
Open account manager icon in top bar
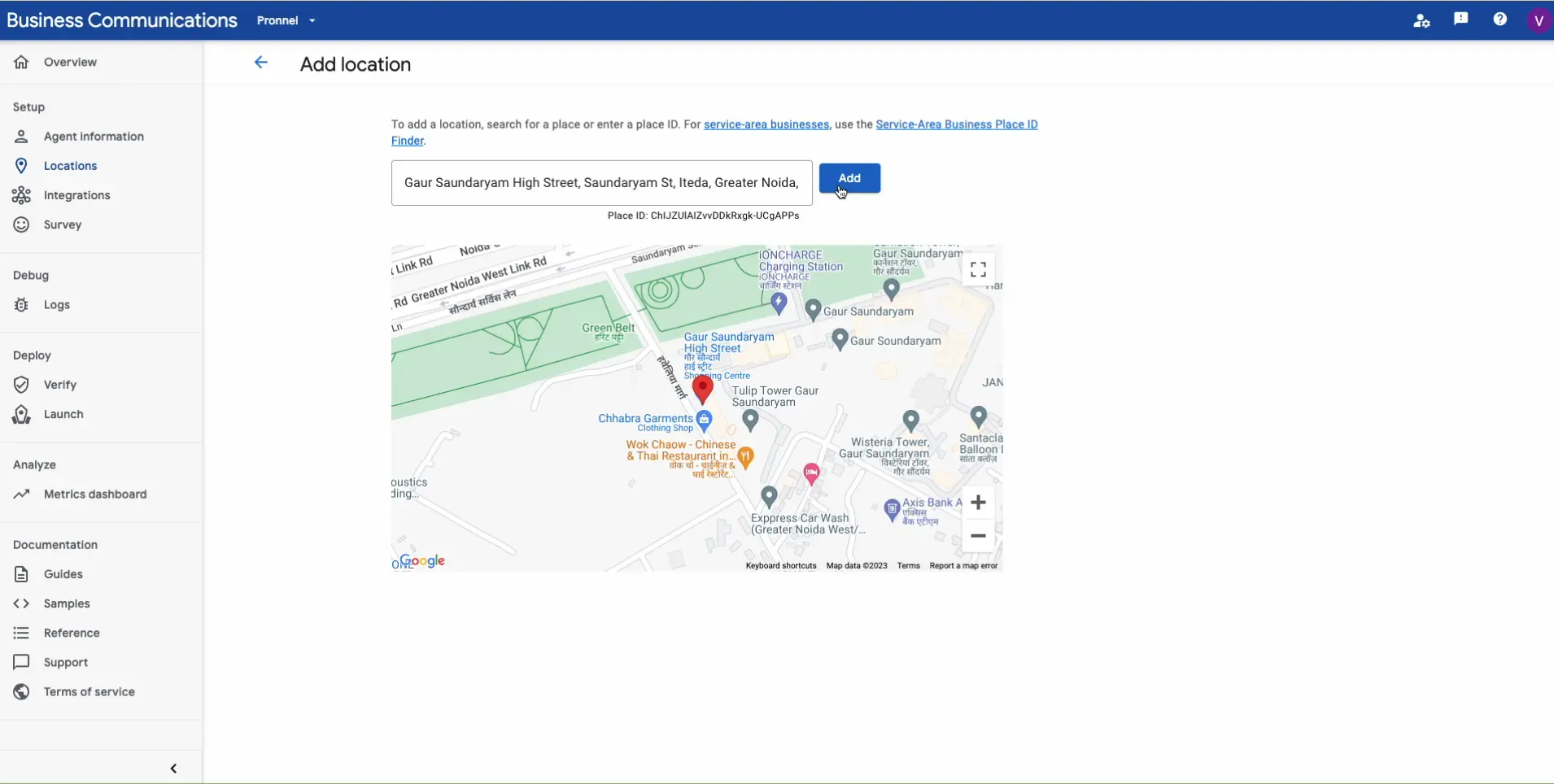[1421, 20]
